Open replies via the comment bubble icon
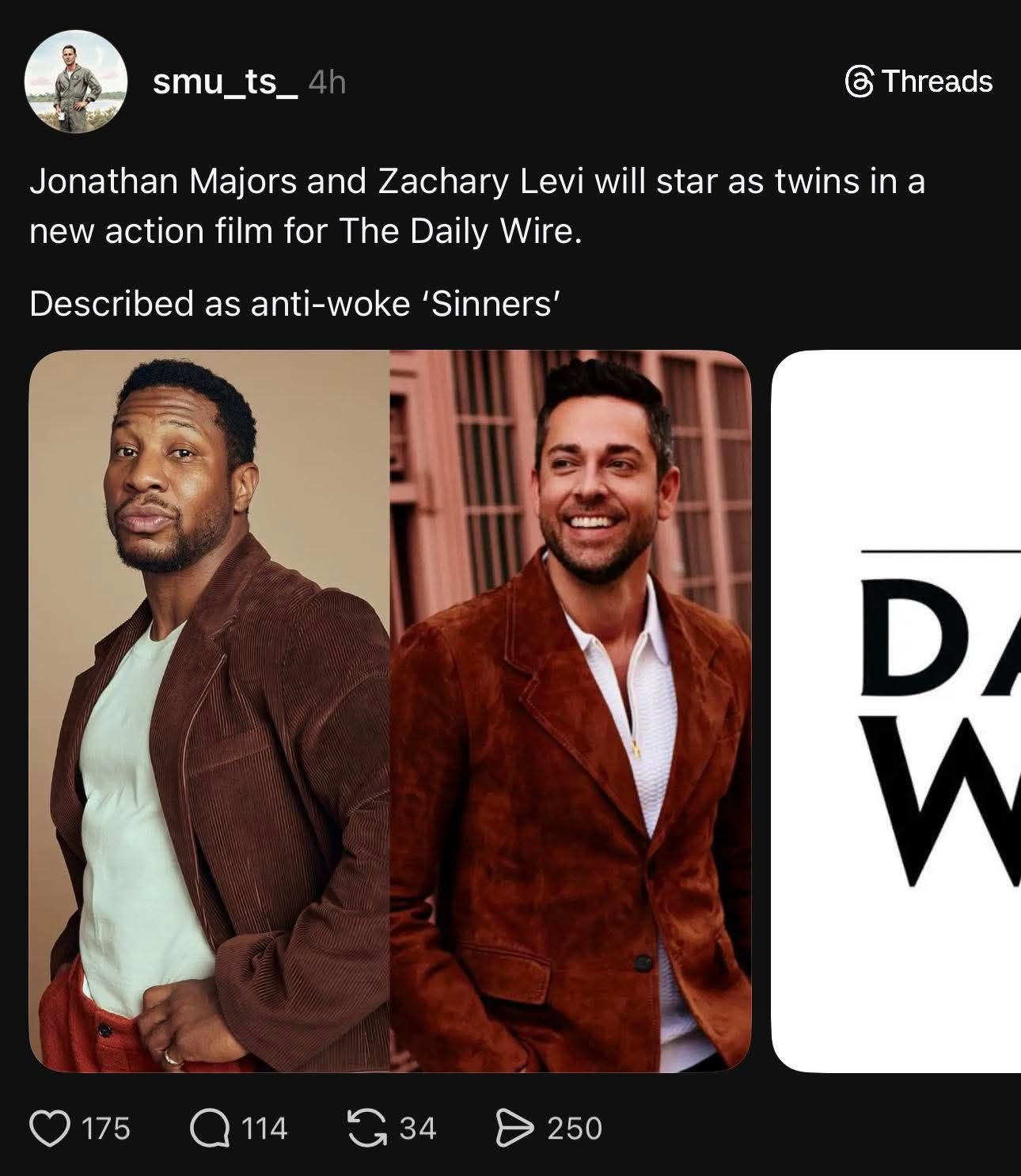The height and width of the screenshot is (1176, 1021). [208, 1128]
